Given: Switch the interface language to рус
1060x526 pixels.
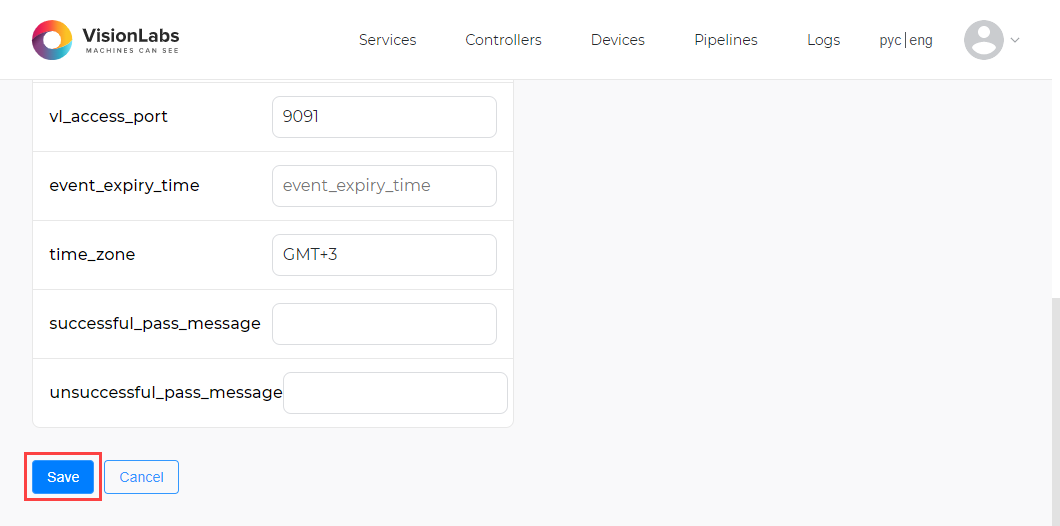Looking at the screenshot, I should coord(890,41).
